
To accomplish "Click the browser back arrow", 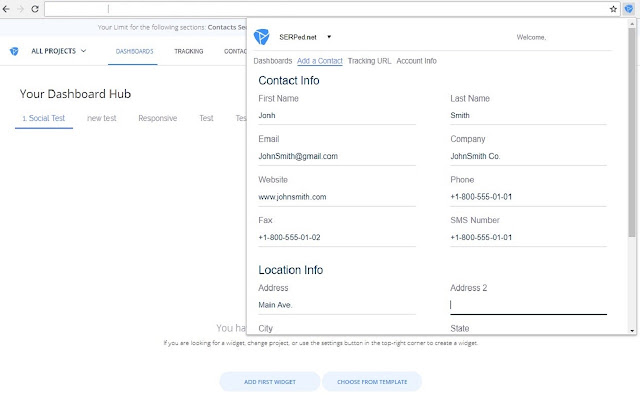I will (x=6, y=9).
